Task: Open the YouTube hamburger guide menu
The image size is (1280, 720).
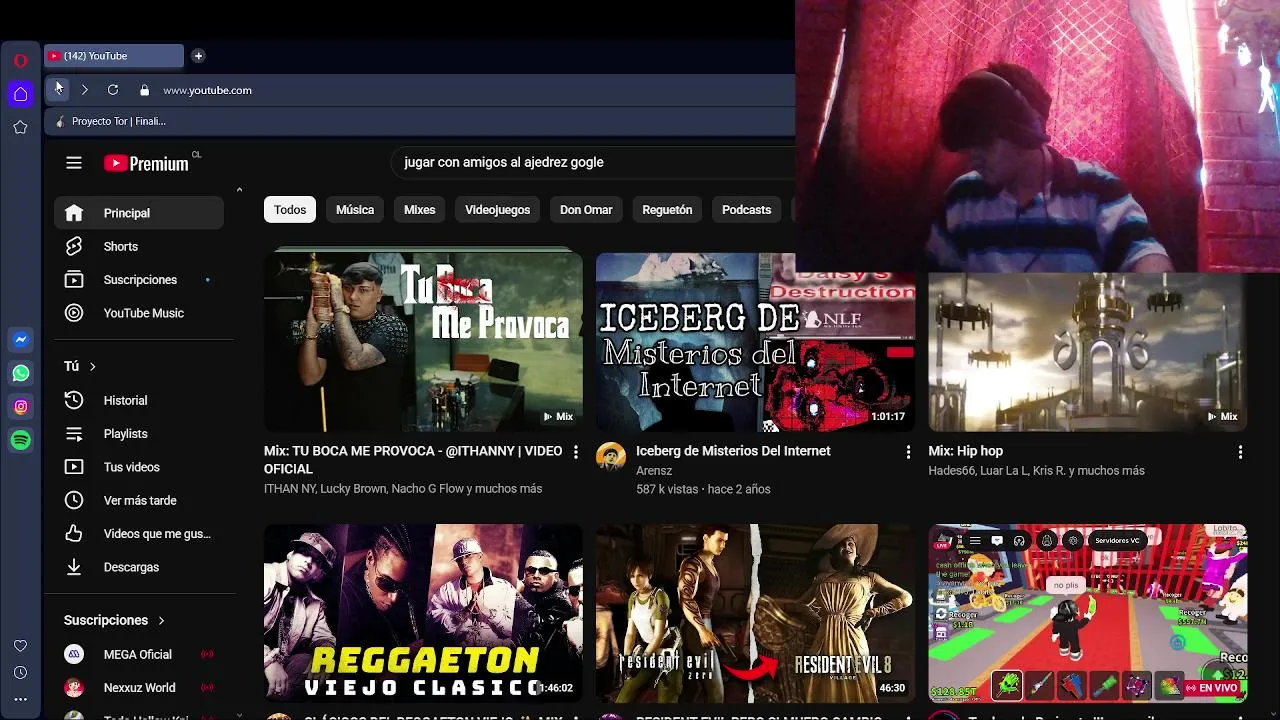Action: click(x=74, y=163)
